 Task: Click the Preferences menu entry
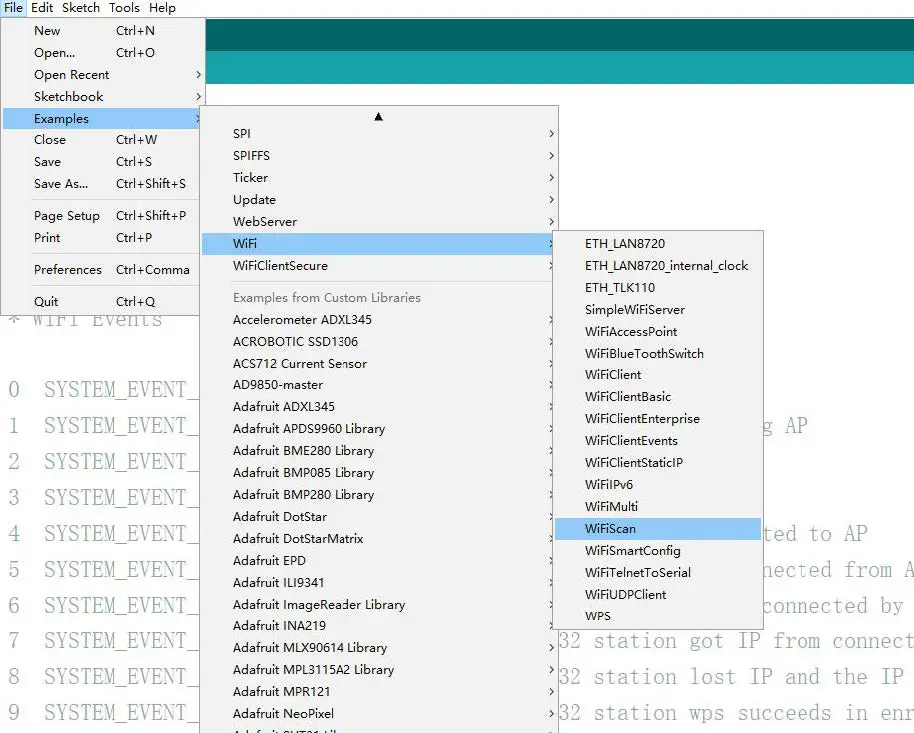click(67, 269)
